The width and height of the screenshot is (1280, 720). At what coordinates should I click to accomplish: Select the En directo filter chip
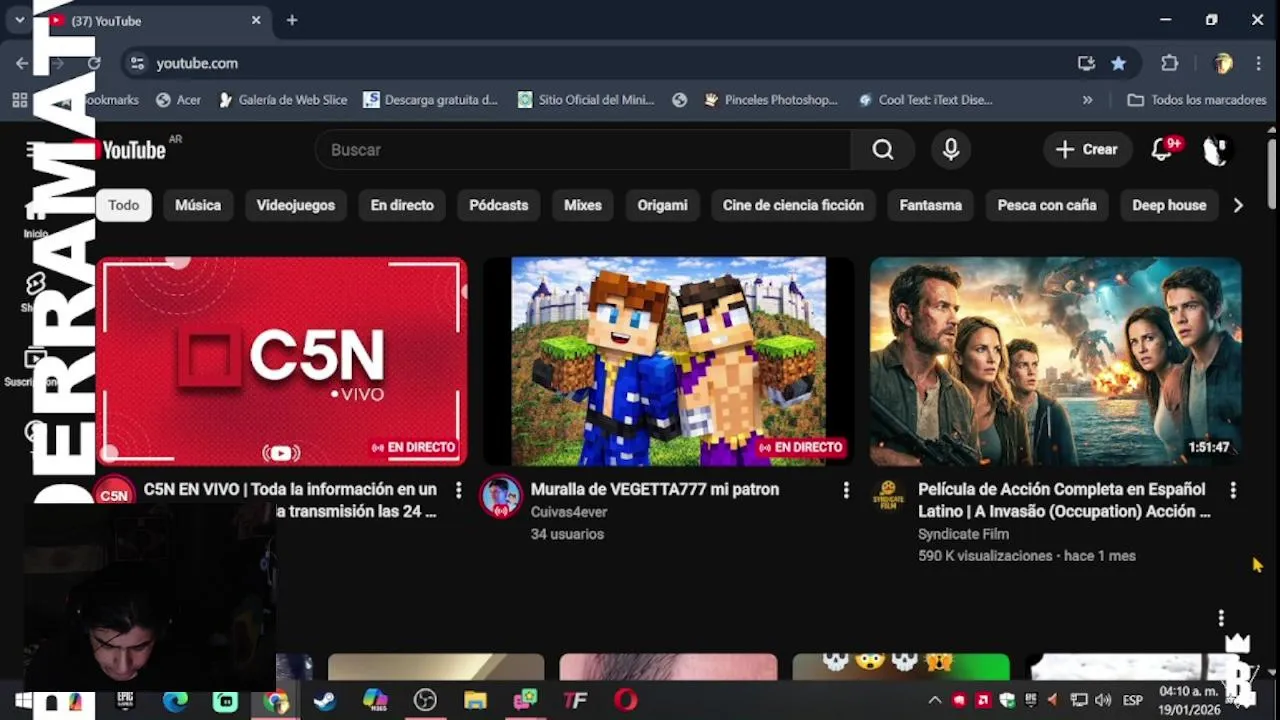[x=402, y=205]
